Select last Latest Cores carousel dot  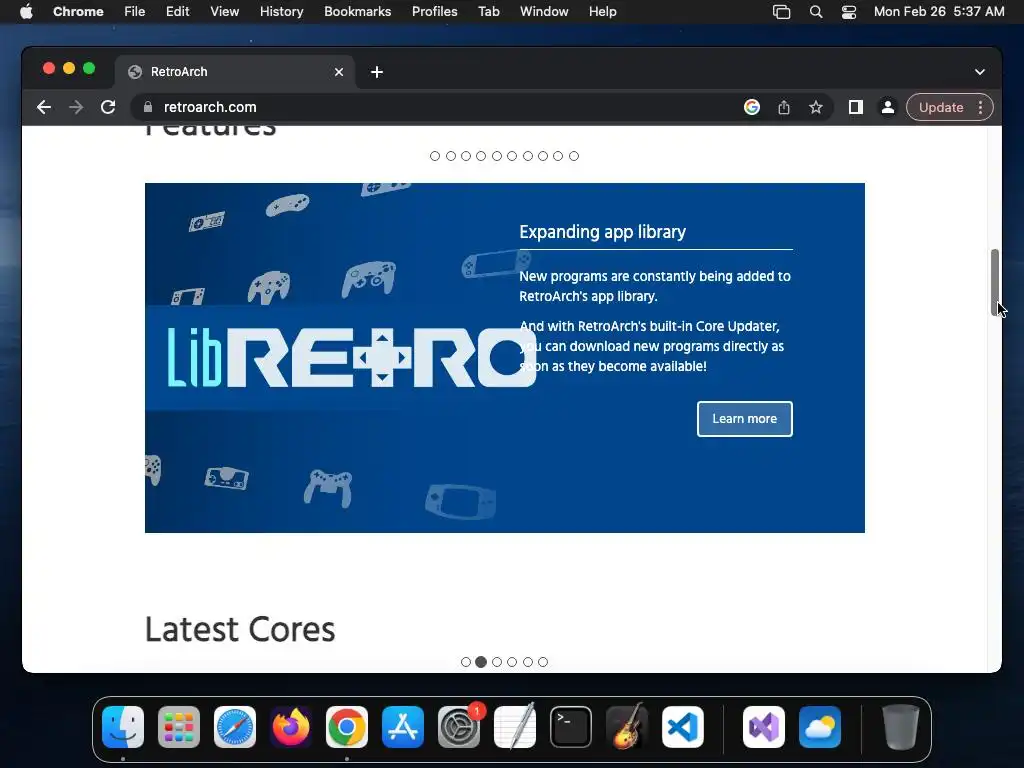click(543, 662)
